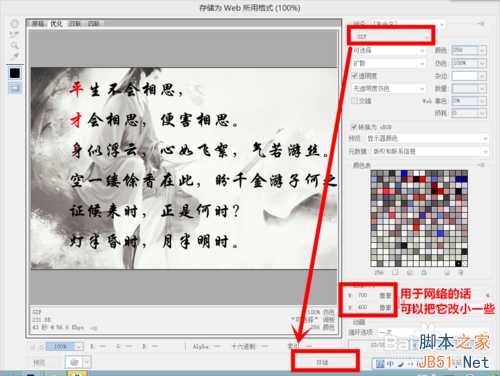500x376 pixels.
Task: Toggle the 转换为 sRGB checkbox
Action: point(355,127)
